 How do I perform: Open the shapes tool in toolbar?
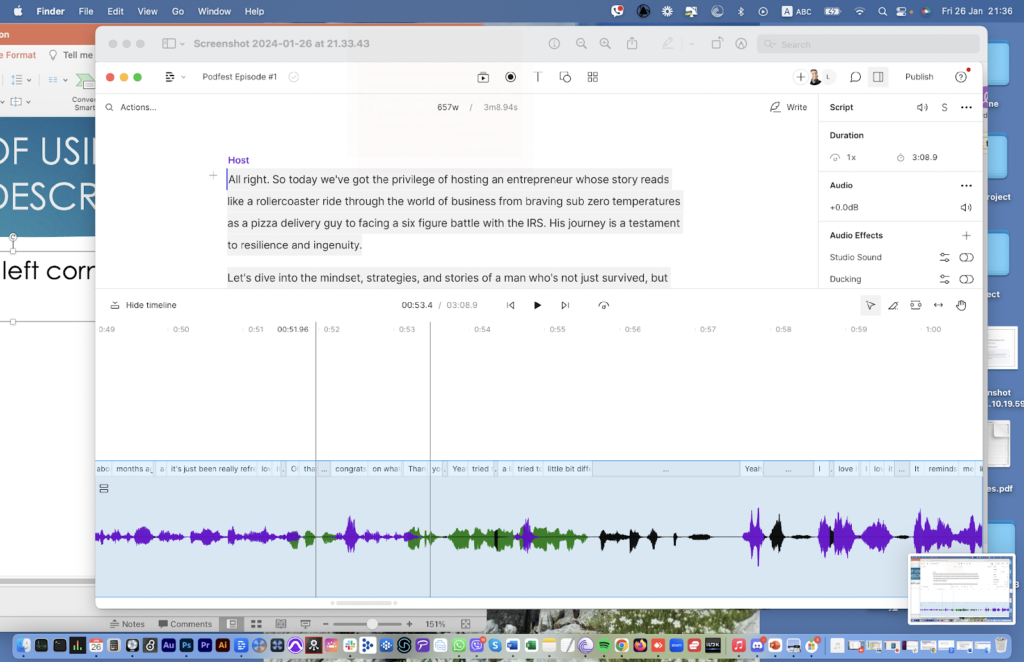click(565, 77)
